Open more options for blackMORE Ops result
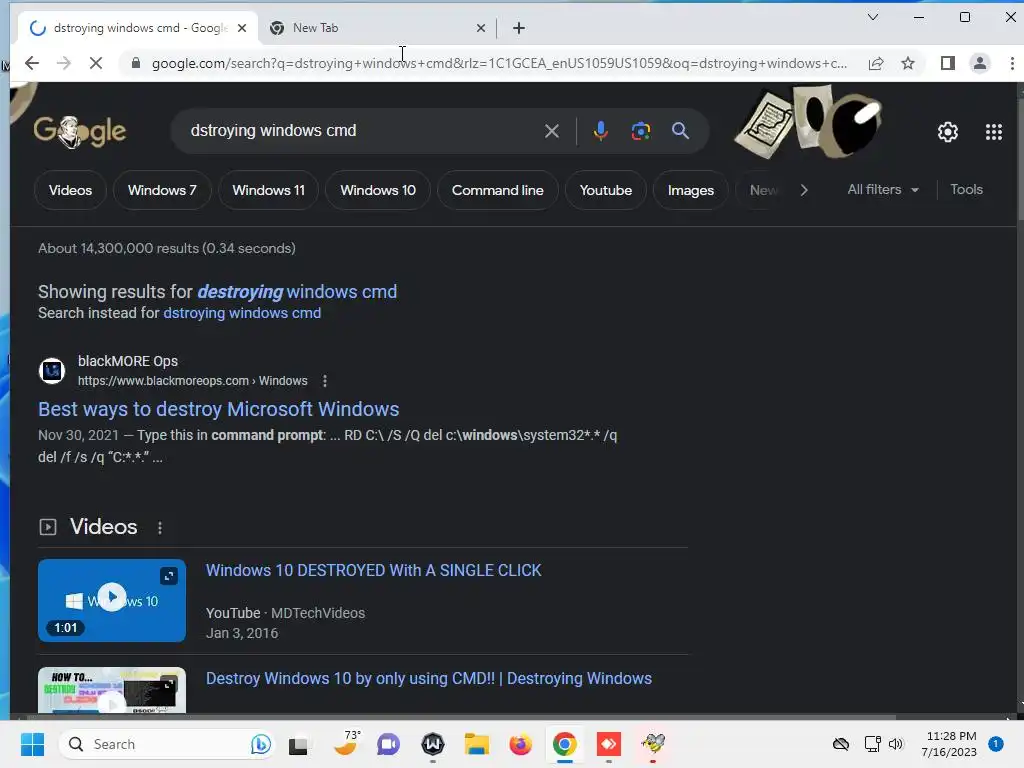 pos(325,381)
